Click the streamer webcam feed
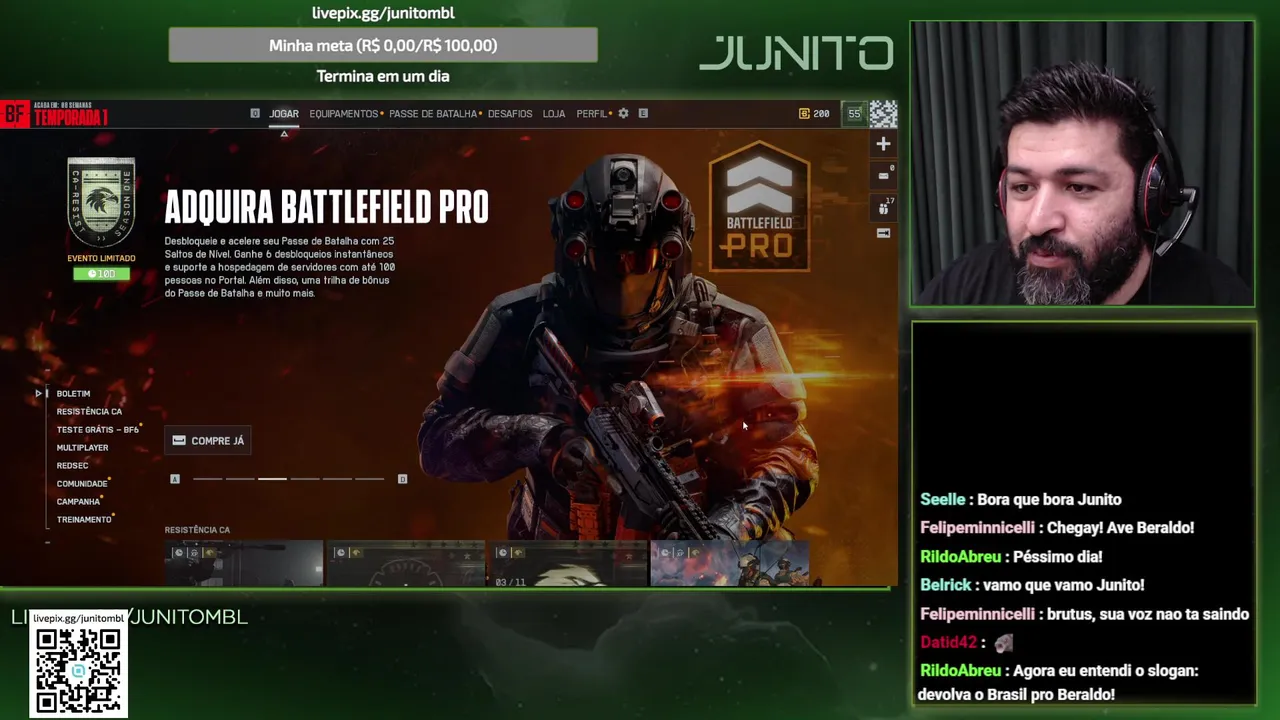The image size is (1280, 720). (1083, 164)
